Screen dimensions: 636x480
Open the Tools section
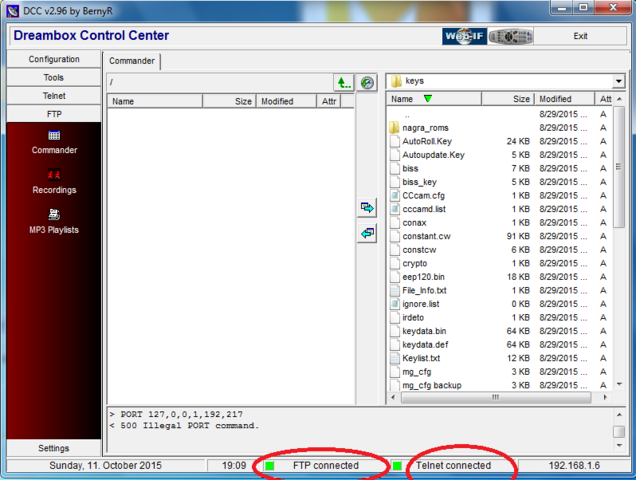[x=54, y=77]
